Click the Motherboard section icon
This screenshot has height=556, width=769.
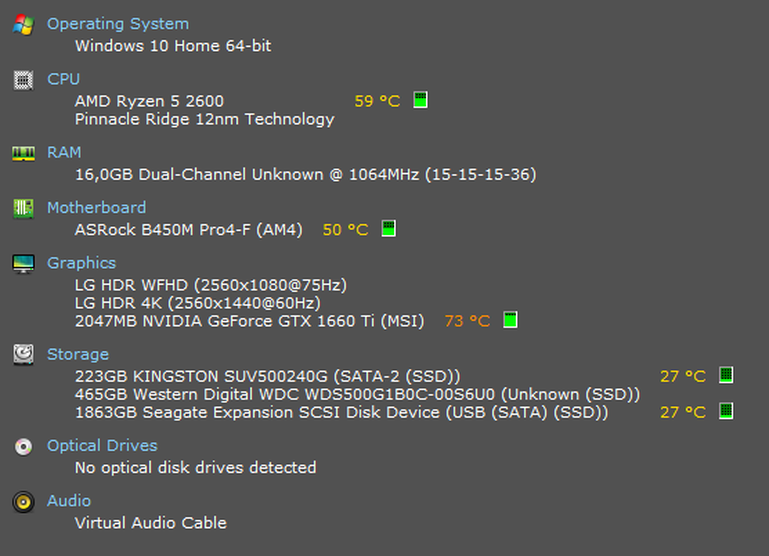pyautogui.click(x=23, y=208)
